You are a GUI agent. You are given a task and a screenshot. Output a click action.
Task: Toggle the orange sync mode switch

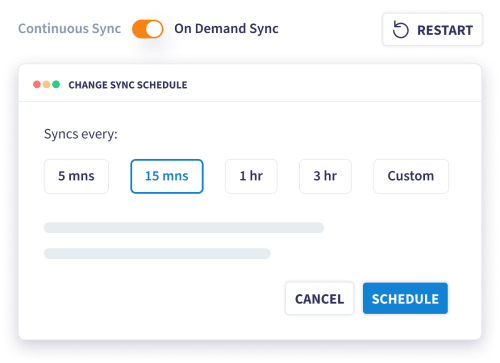pyautogui.click(x=148, y=29)
